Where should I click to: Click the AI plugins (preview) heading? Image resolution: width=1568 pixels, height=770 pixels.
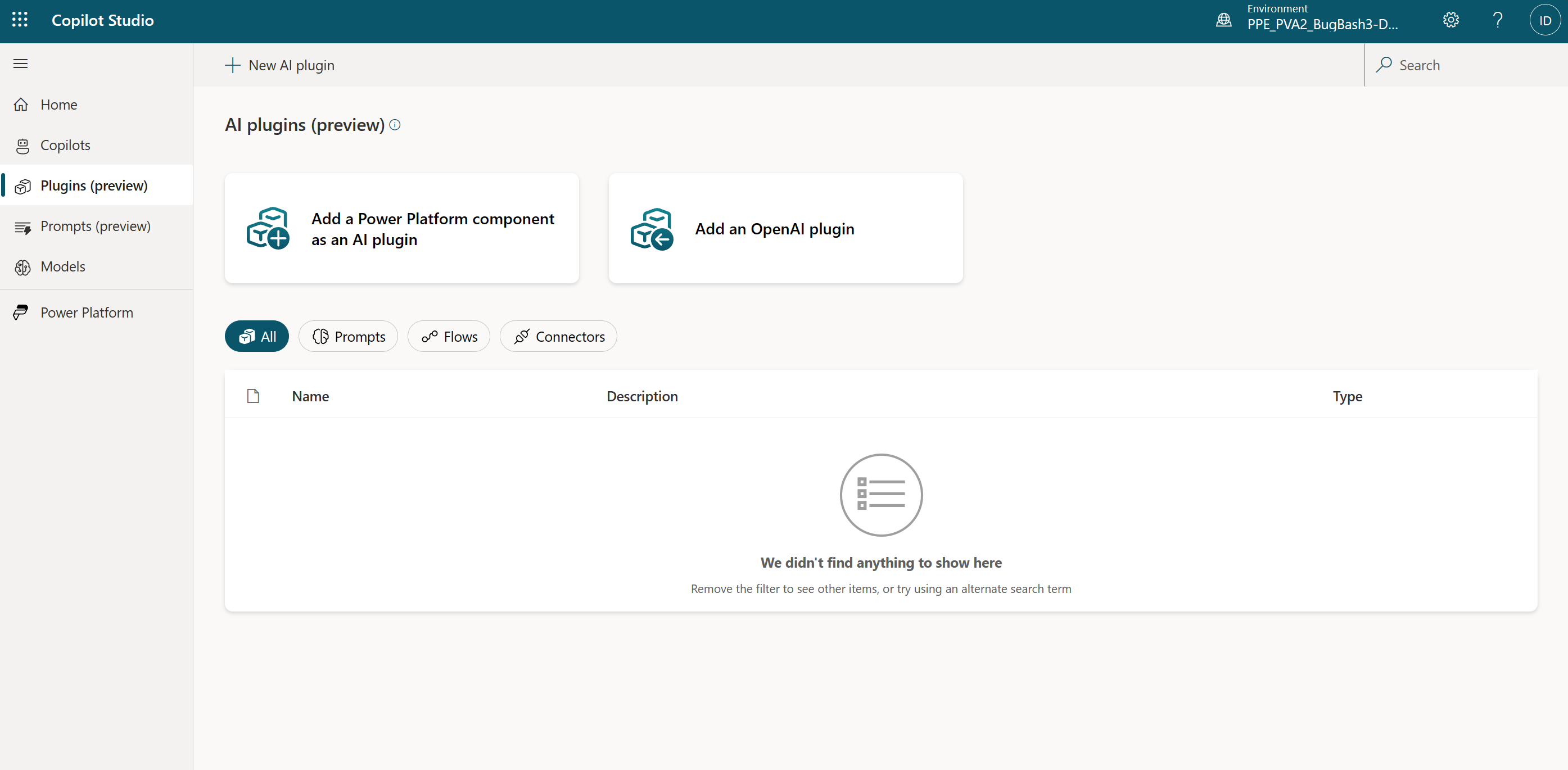pos(305,125)
